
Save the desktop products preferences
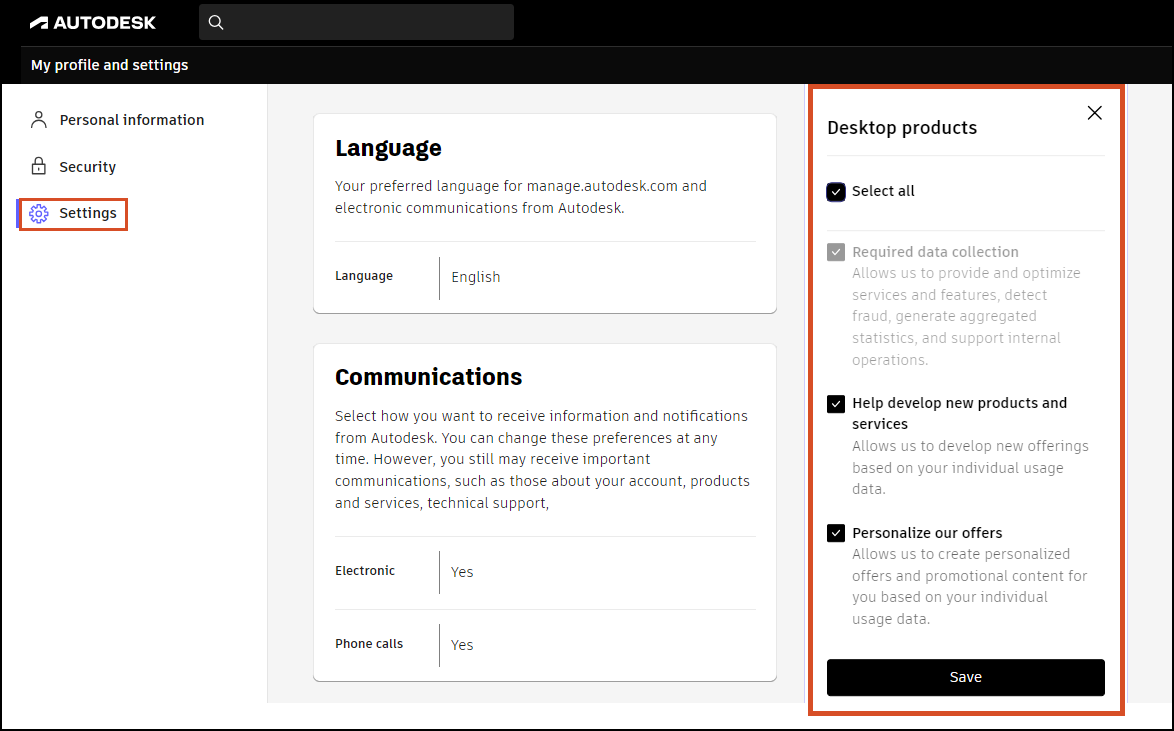[x=966, y=677]
